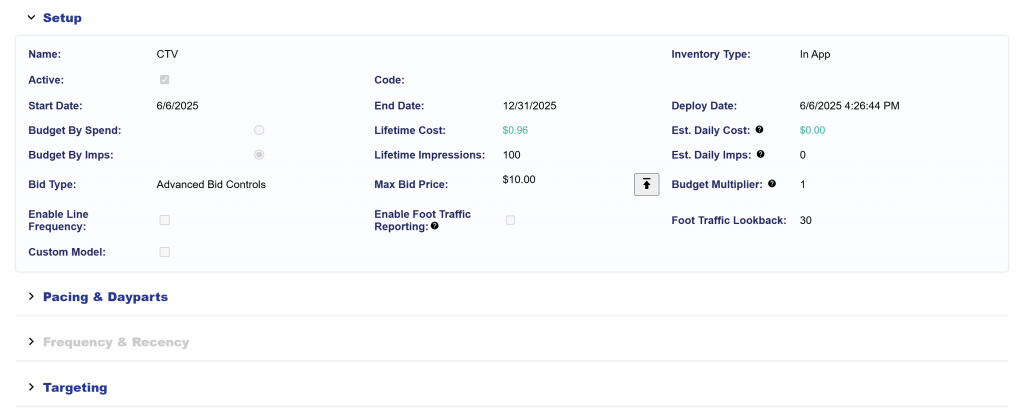Screen dimensions: 1024x413
Task: Click the Targeting heading text
Action: coord(75,387)
